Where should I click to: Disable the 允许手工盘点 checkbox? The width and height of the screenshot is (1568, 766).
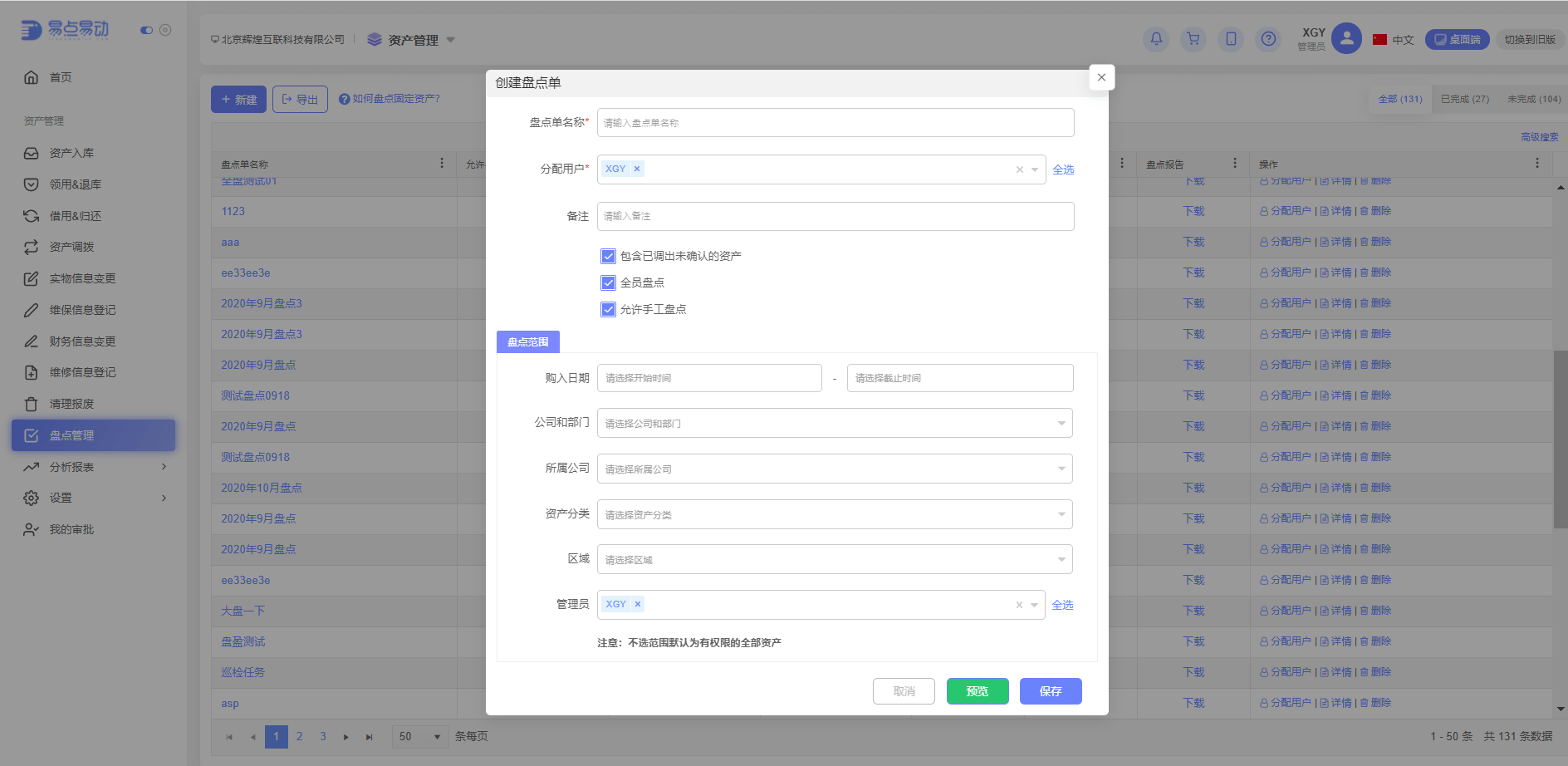pos(608,309)
